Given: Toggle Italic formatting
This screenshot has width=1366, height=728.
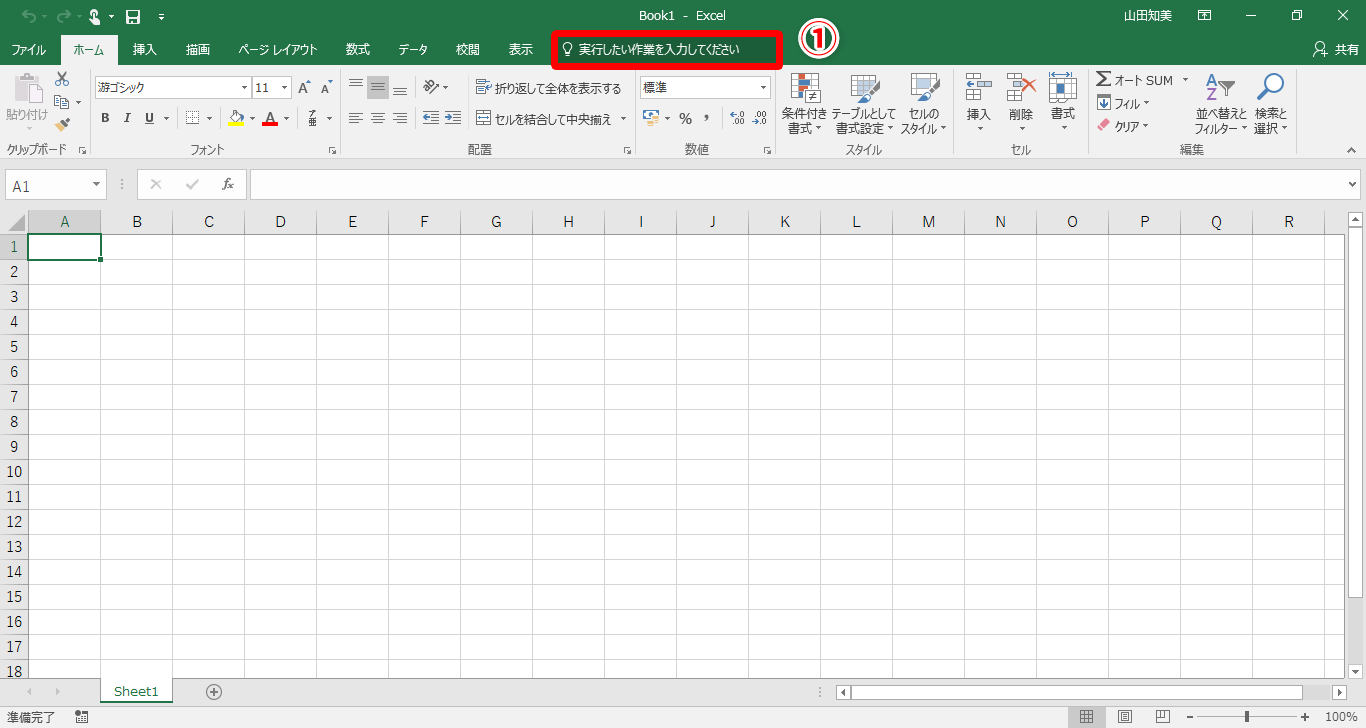Looking at the screenshot, I should click(x=127, y=118).
